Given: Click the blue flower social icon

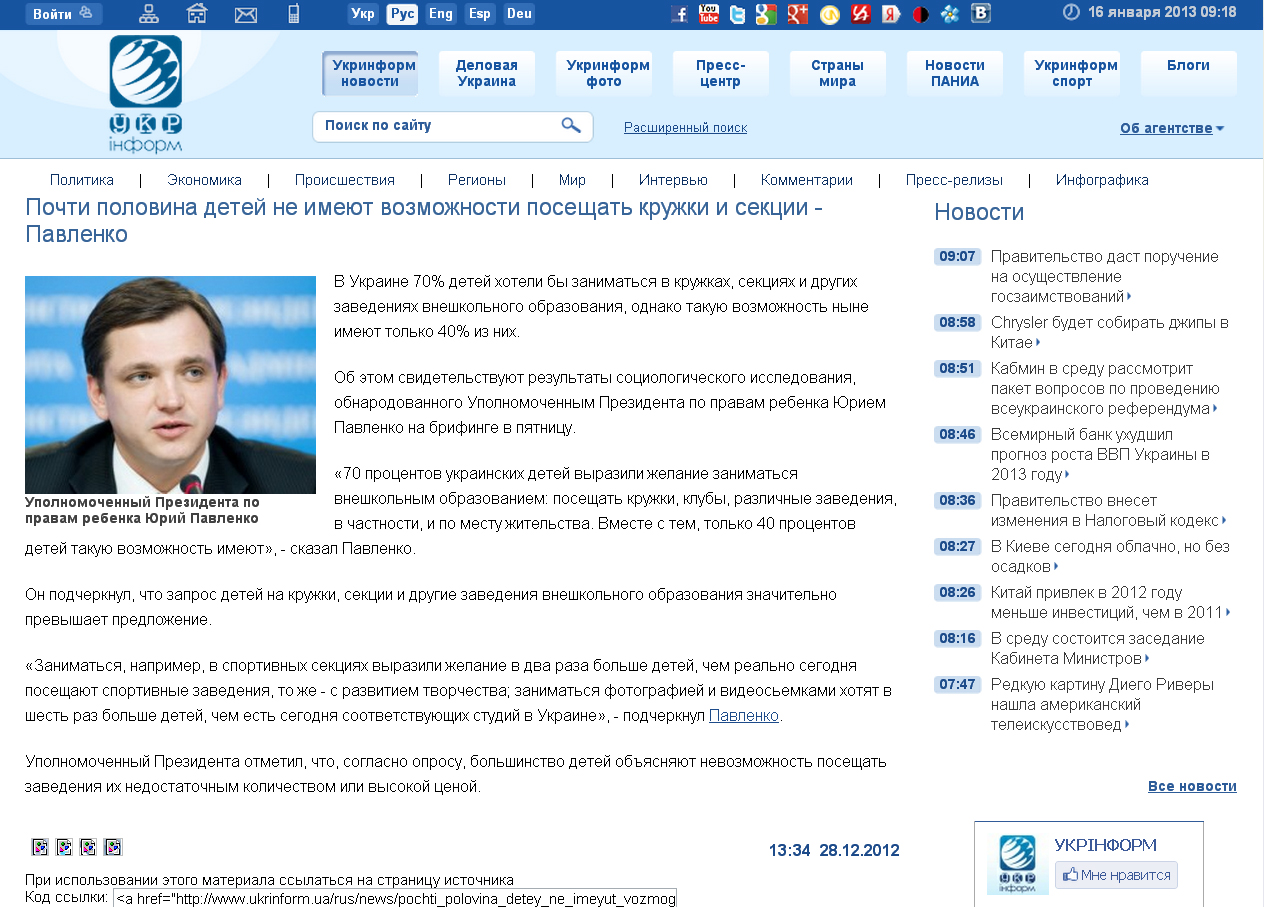Looking at the screenshot, I should [951, 14].
